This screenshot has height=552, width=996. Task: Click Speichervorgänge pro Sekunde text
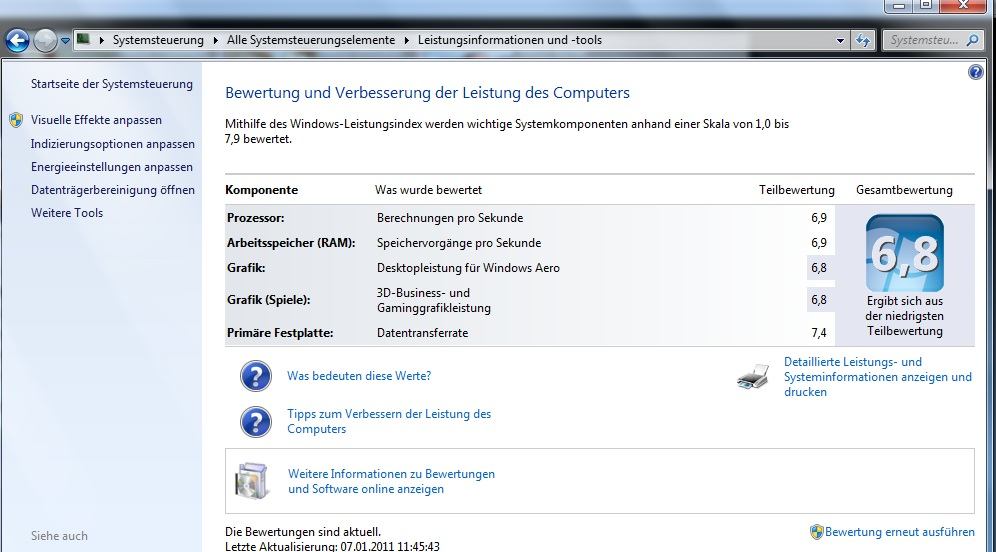(459, 243)
